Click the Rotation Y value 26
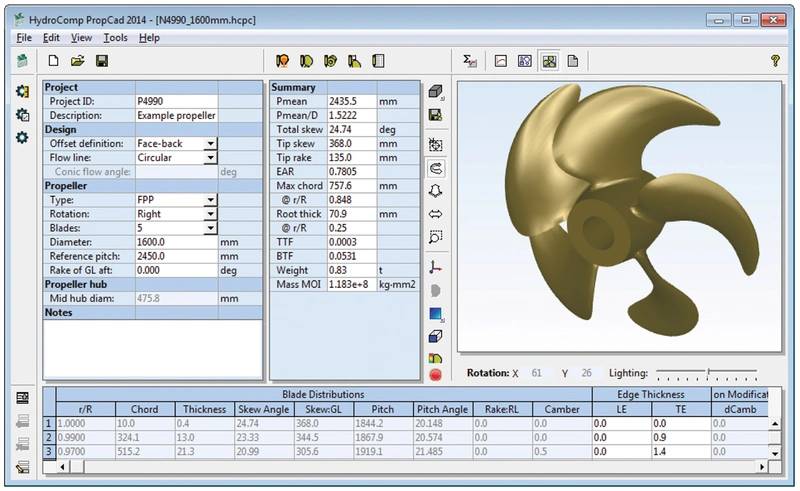Image resolution: width=800 pixels, height=491 pixels. click(587, 373)
